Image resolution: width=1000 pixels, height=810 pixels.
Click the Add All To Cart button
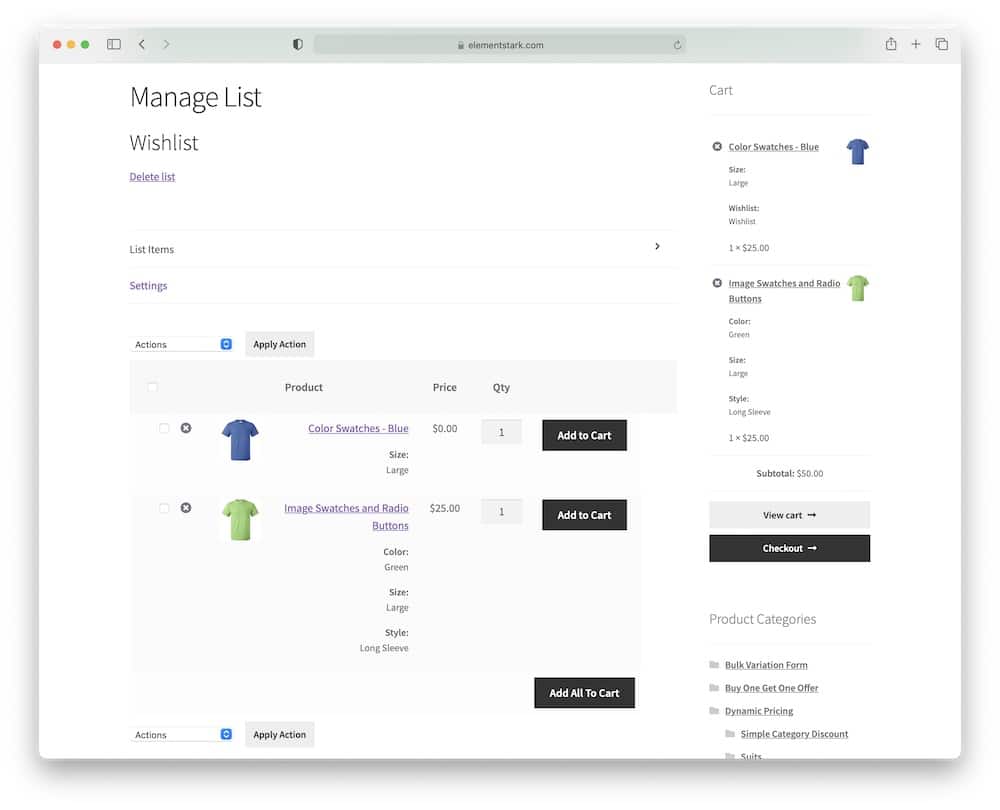click(584, 693)
